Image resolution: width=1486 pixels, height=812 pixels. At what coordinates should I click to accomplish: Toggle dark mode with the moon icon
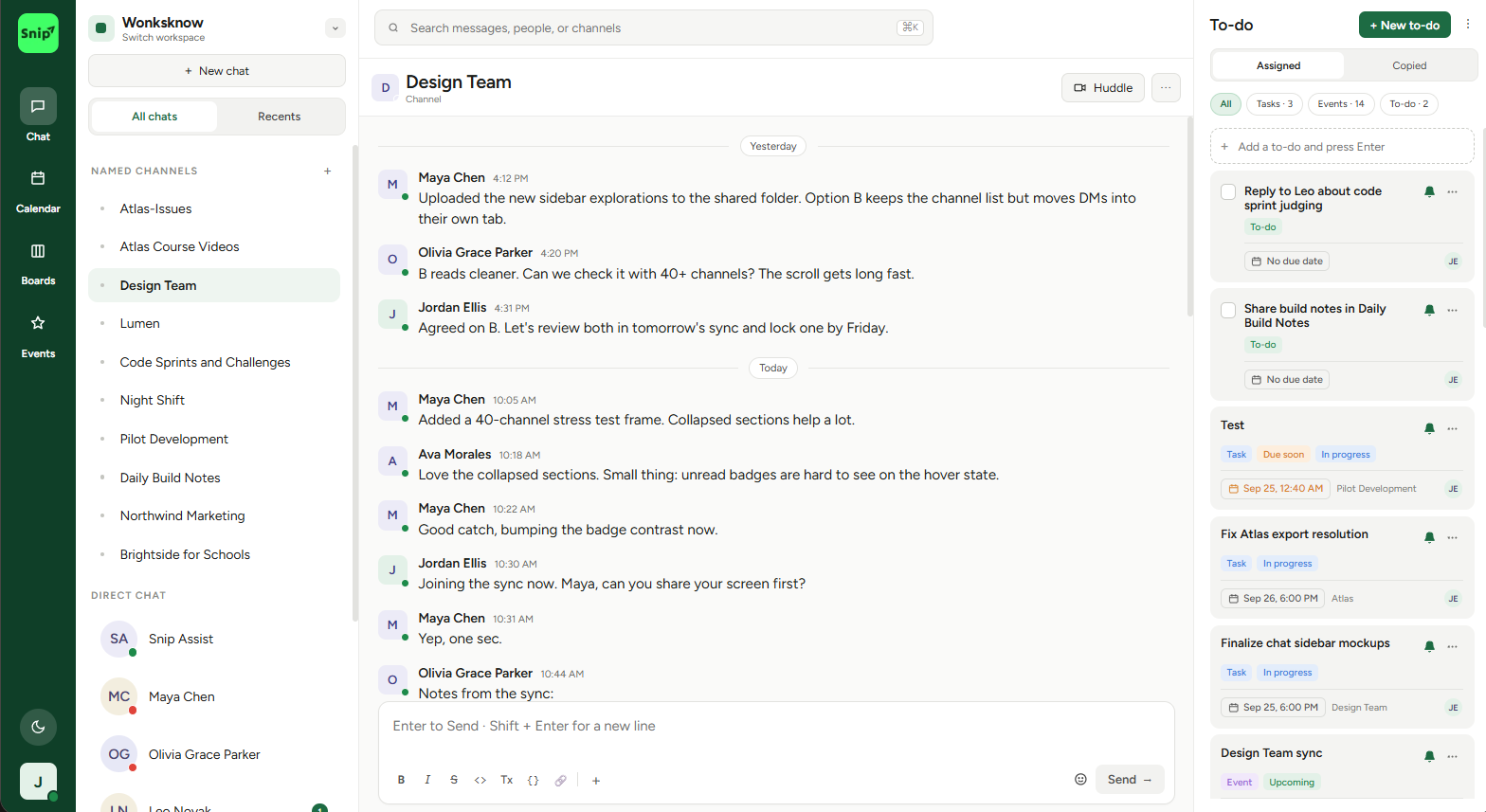coord(38,727)
